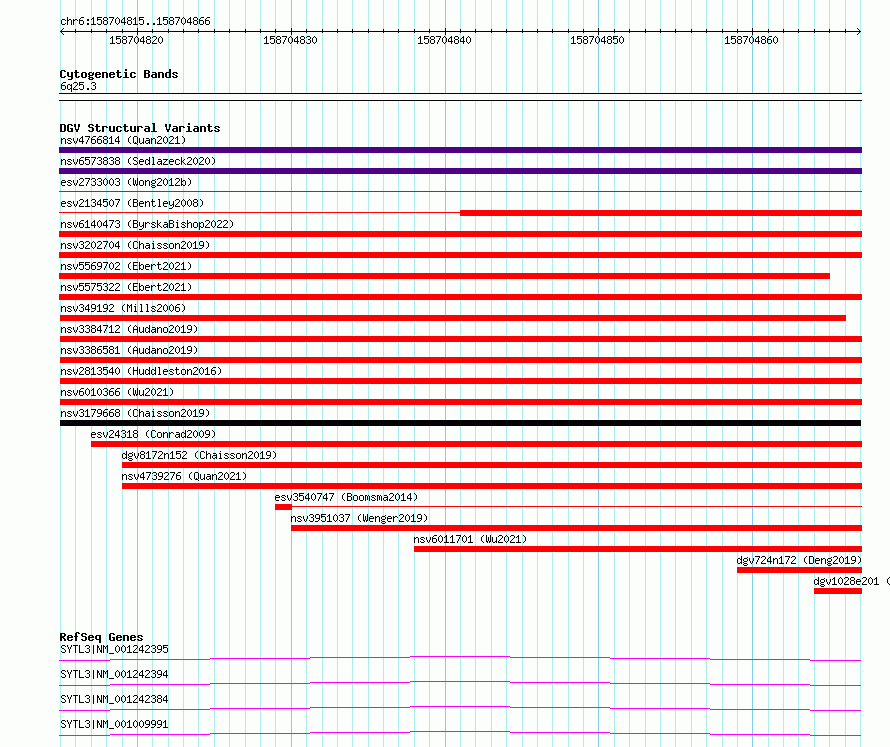Open gene transcript SYTL3|NM_001242384
890x747 pixels.
click(114, 699)
